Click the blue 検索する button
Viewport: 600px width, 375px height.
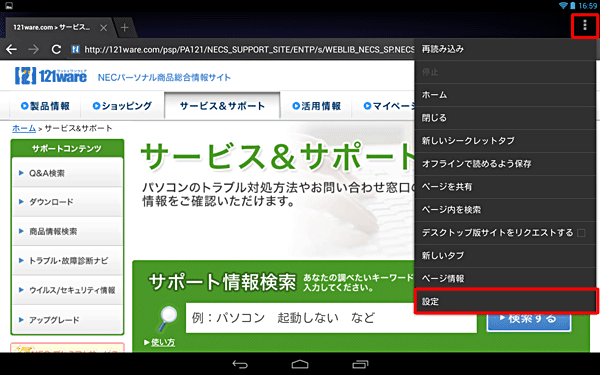pyautogui.click(x=529, y=322)
